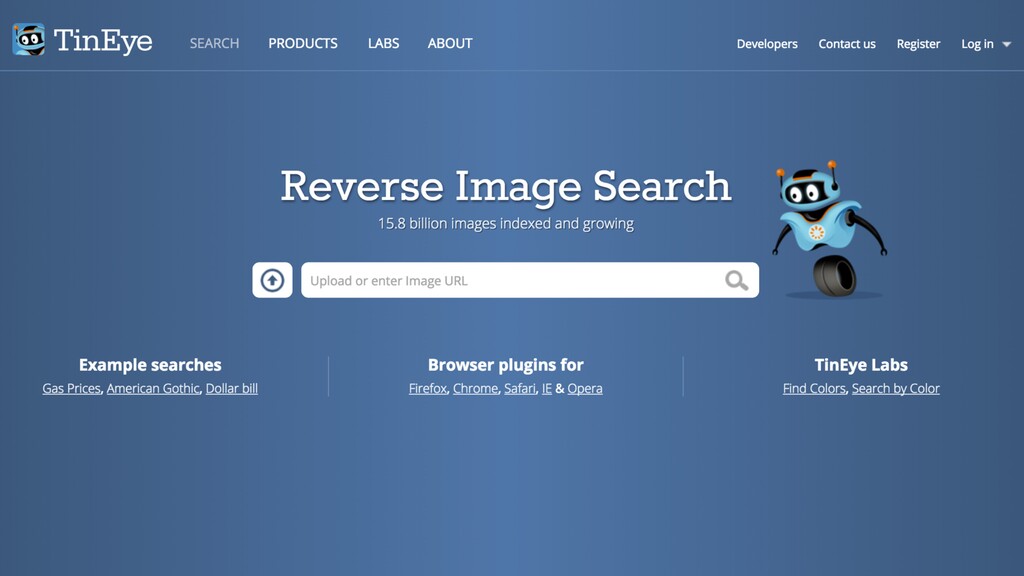Click the TinEye Labs heading
The image size is (1024, 576).
pyautogui.click(x=861, y=364)
